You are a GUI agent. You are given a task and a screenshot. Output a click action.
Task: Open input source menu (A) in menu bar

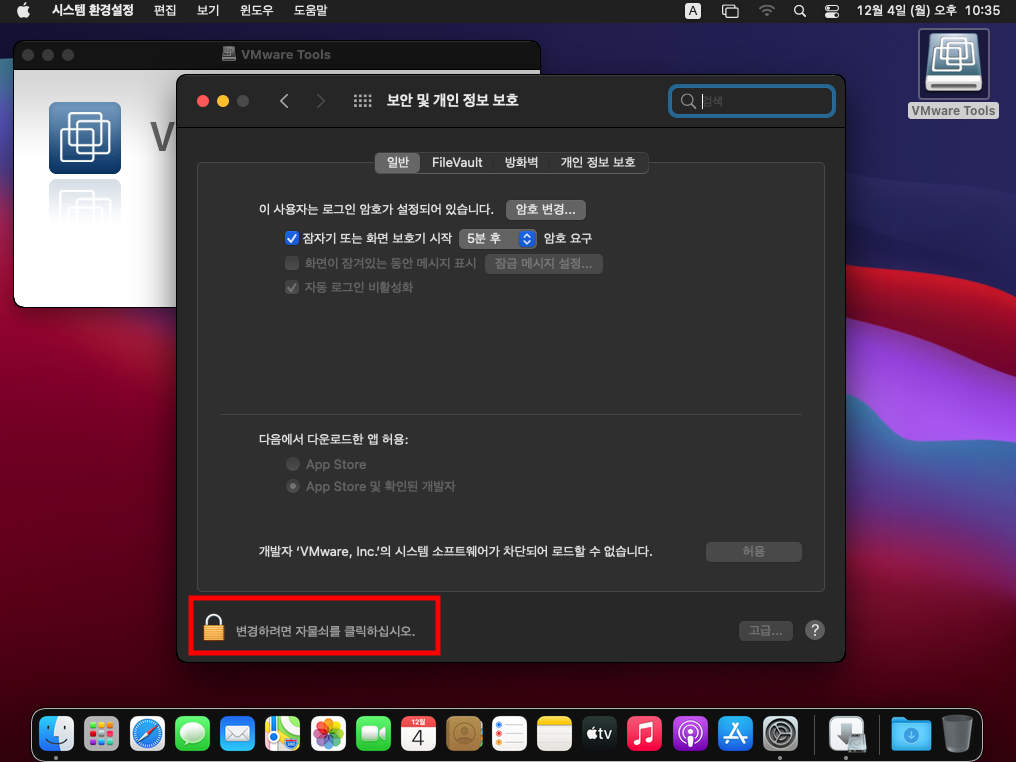[693, 11]
